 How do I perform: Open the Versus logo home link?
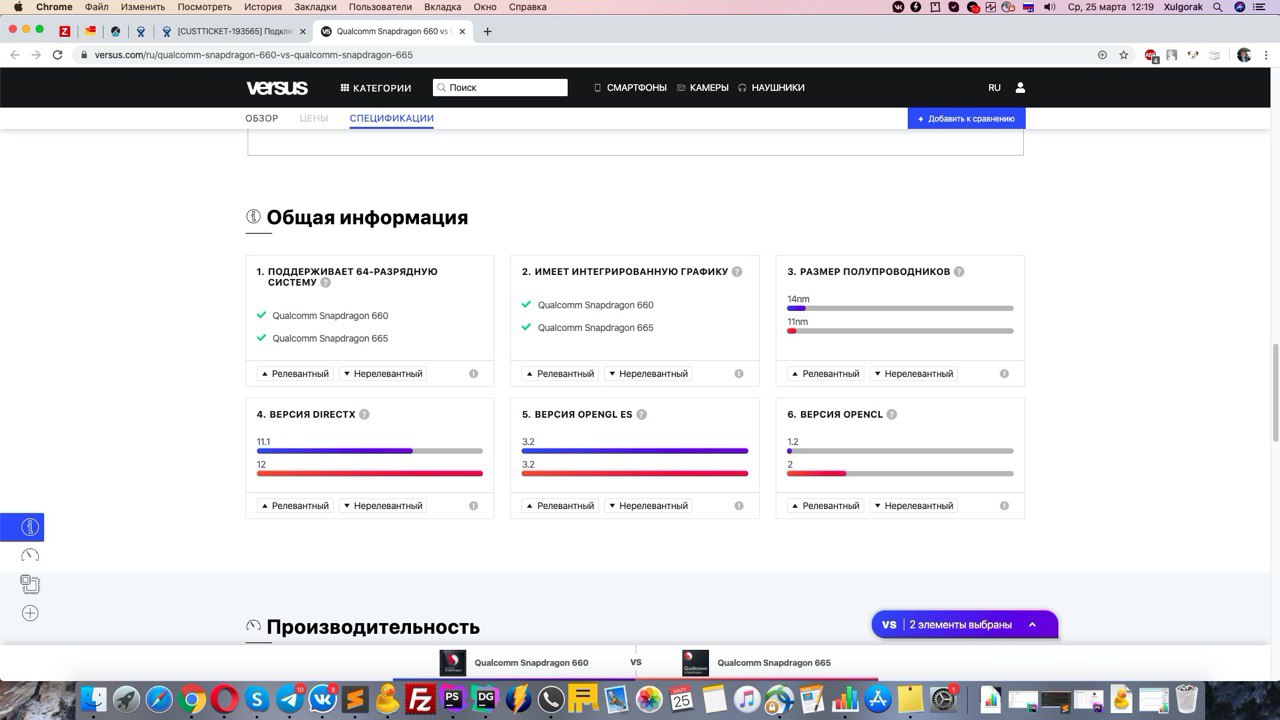[x=277, y=88]
